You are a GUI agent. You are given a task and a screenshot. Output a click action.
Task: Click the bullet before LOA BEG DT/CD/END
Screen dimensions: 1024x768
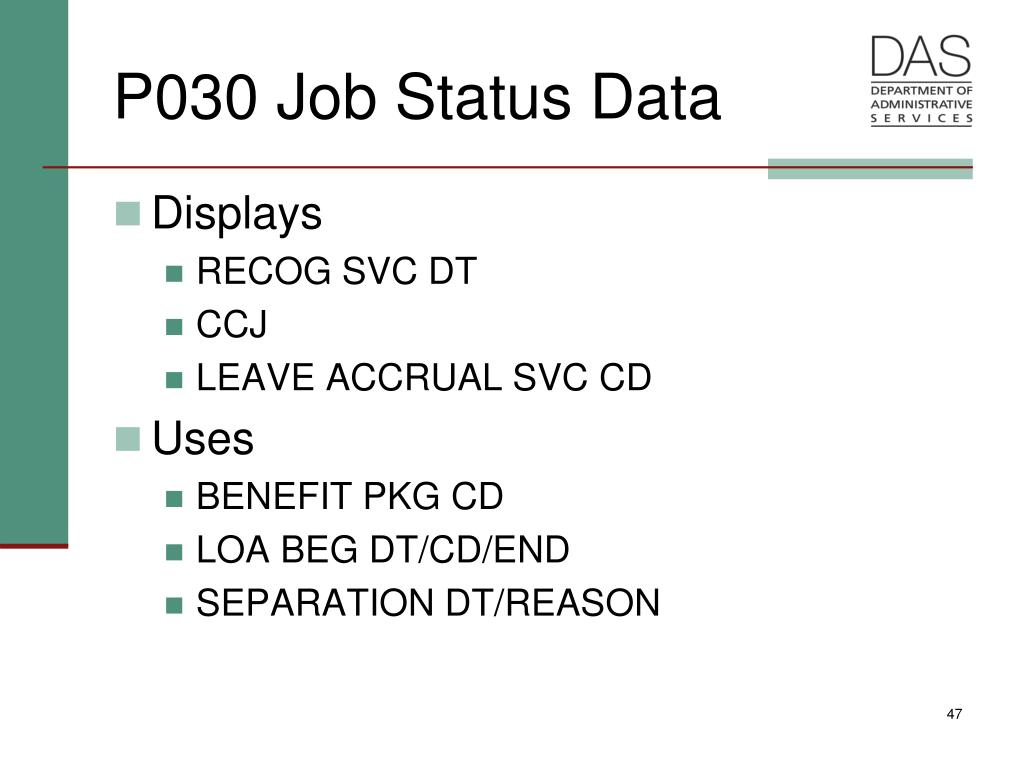174,552
